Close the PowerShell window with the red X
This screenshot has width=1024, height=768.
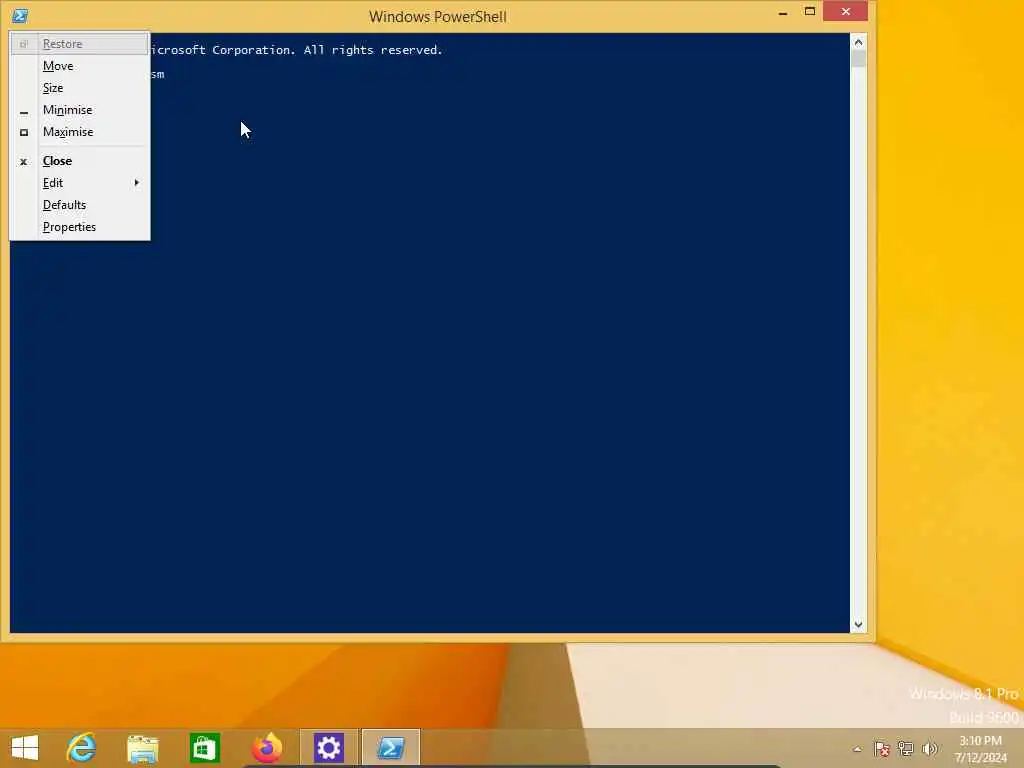846,12
